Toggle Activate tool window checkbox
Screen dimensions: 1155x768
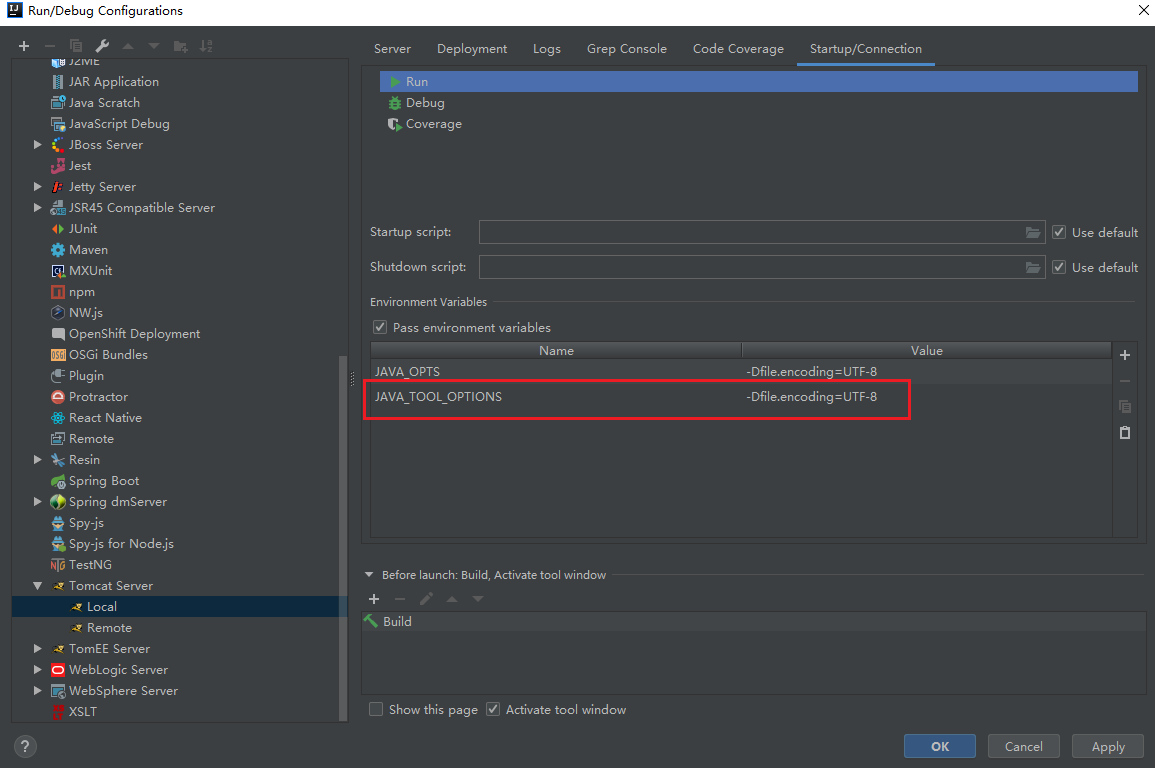(493, 709)
